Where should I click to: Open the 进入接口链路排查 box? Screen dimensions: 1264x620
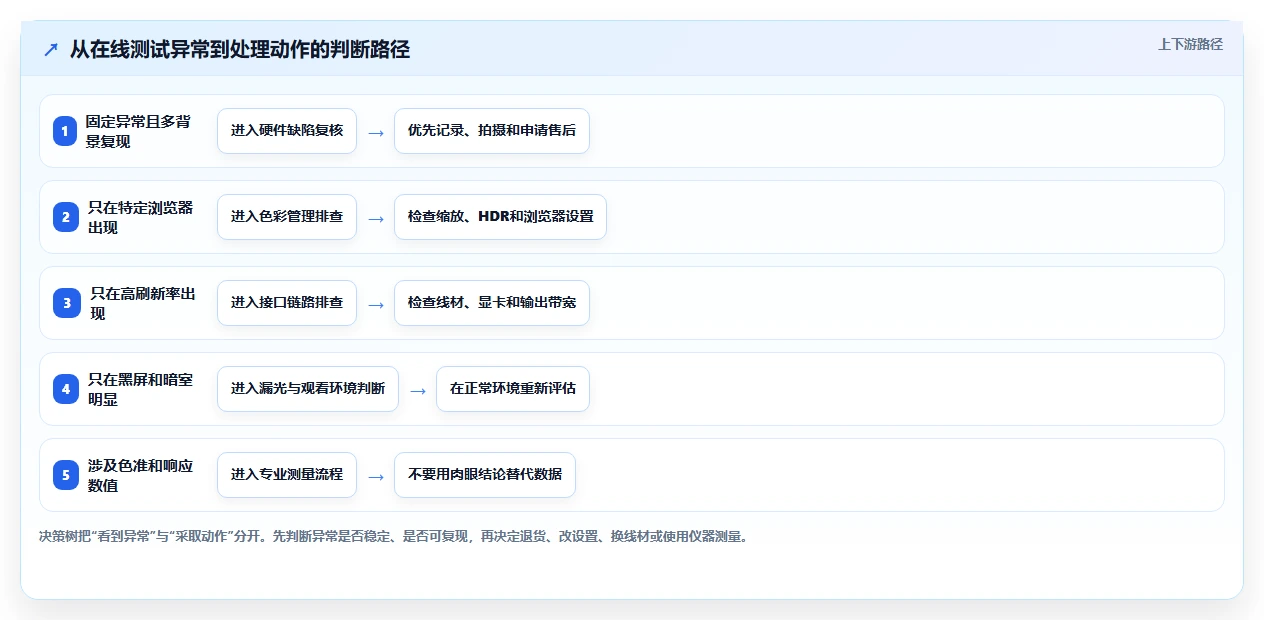click(x=287, y=303)
